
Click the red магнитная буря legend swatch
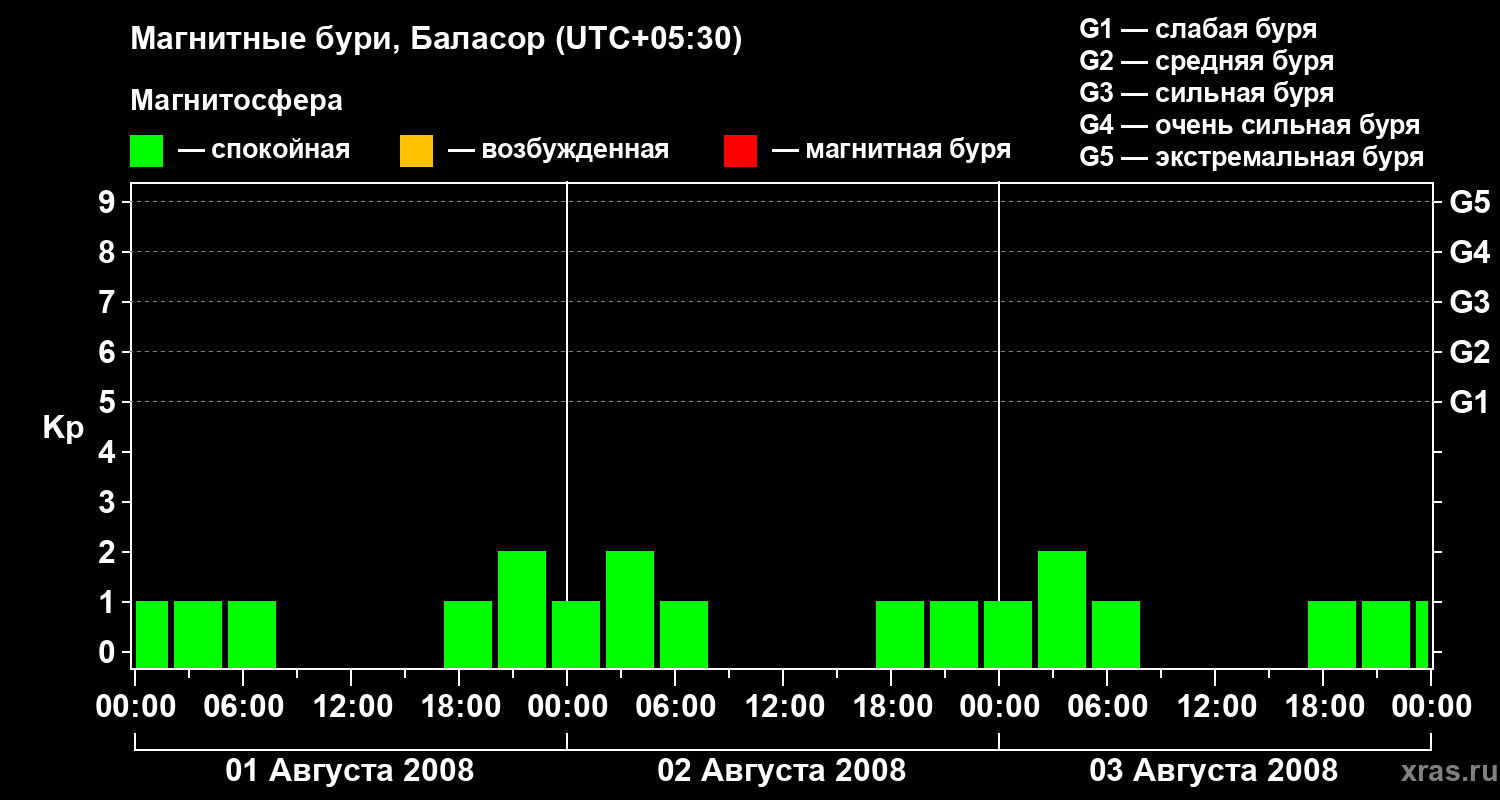[740, 150]
